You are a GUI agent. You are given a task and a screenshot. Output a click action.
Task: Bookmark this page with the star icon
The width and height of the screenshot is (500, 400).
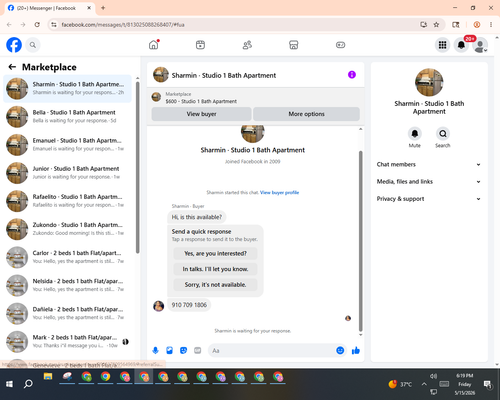[436, 25]
